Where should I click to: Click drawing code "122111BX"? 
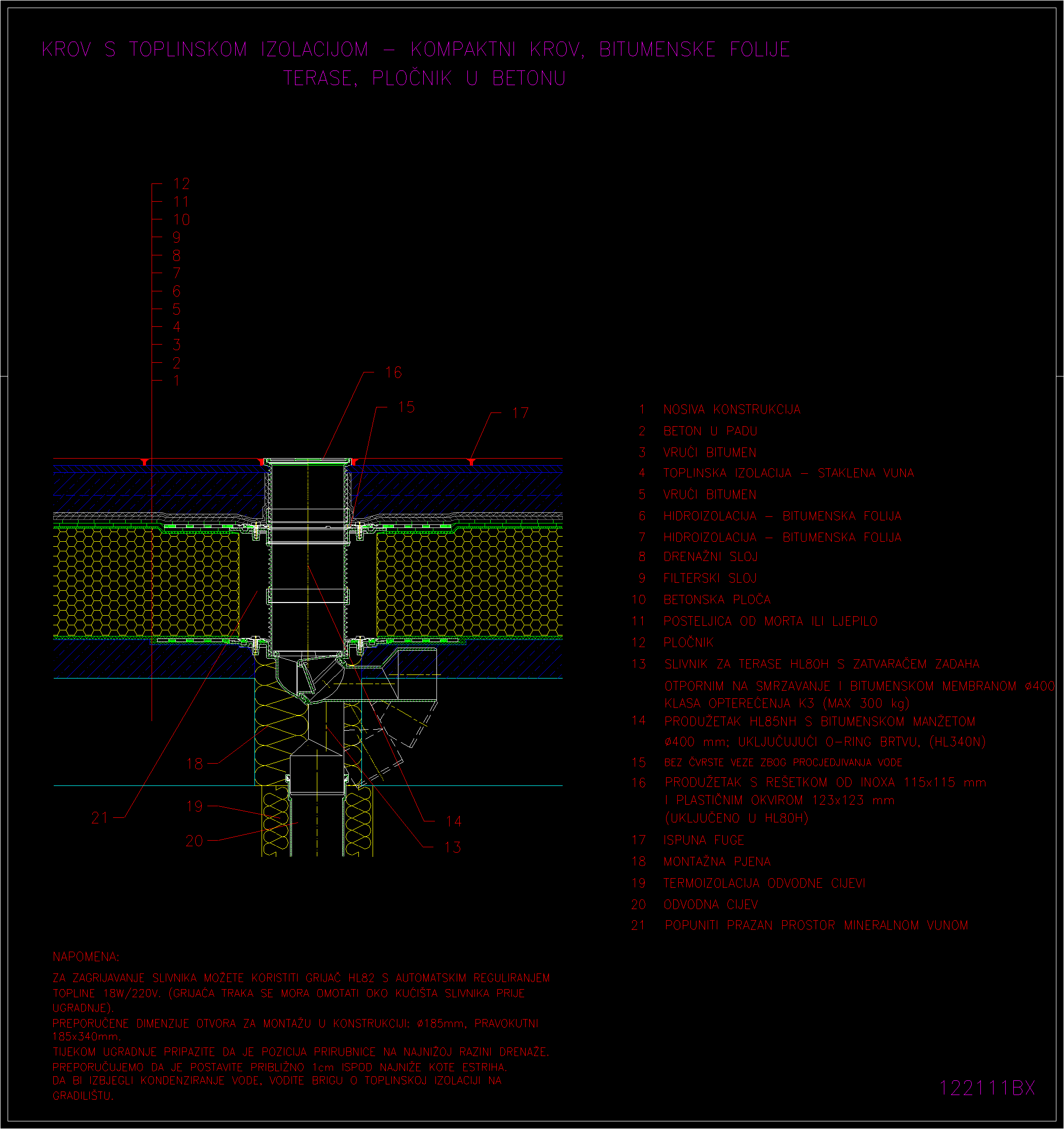(x=987, y=1088)
